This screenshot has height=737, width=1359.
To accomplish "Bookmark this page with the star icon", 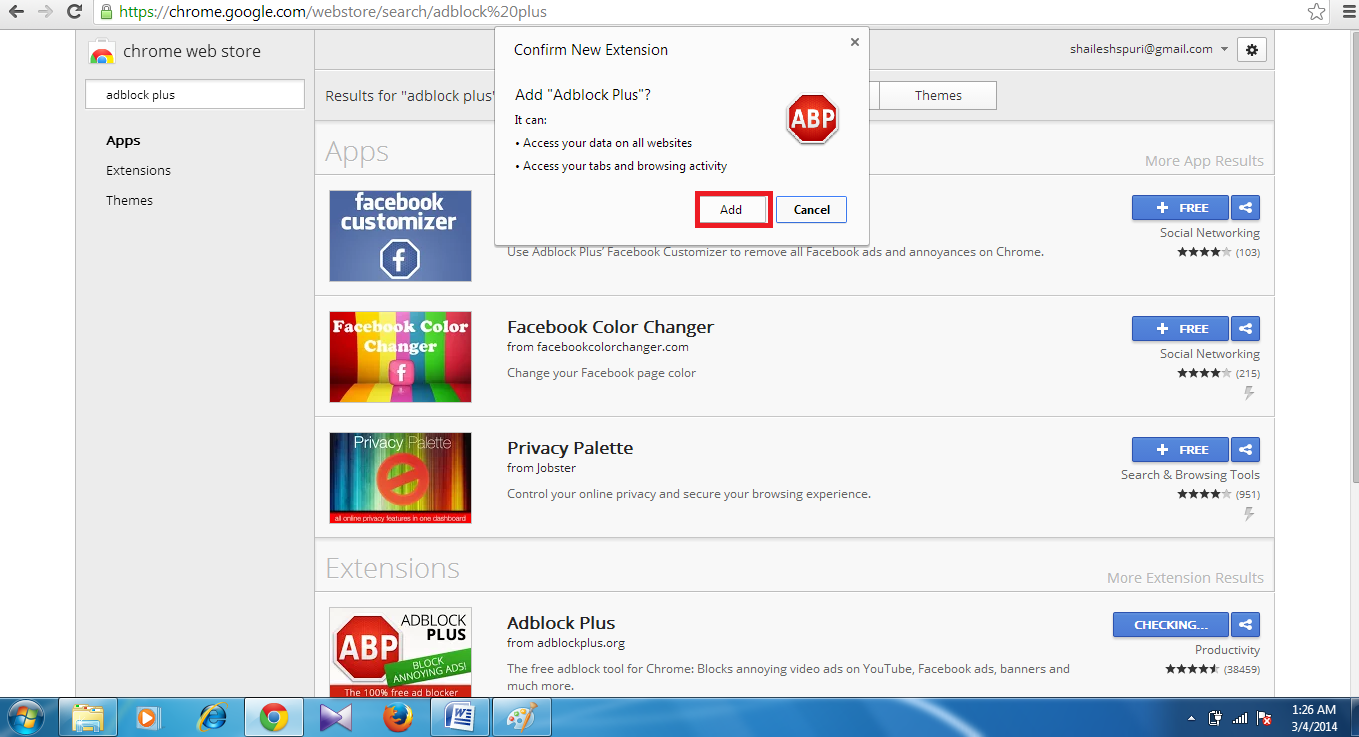I will click(x=1316, y=12).
